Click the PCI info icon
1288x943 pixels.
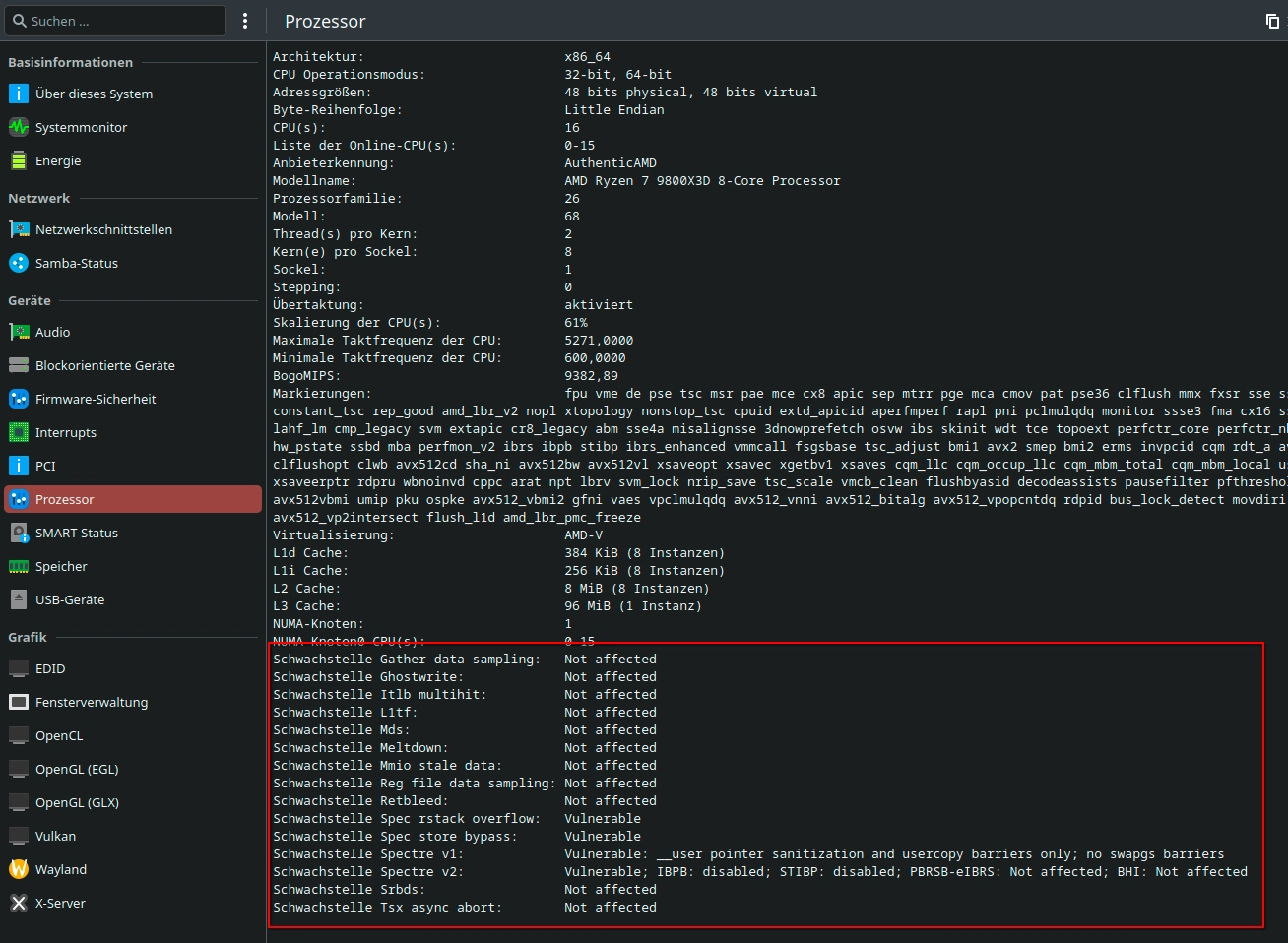point(19,466)
